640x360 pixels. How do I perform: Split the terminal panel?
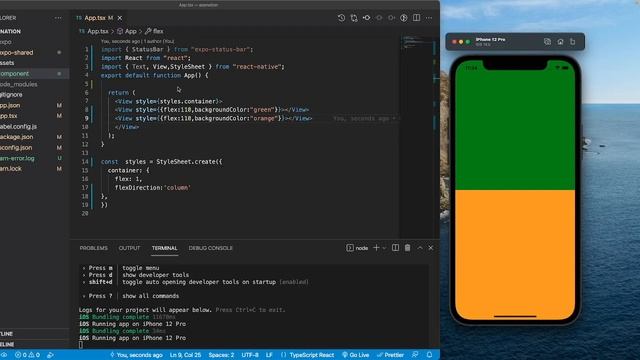pos(396,248)
